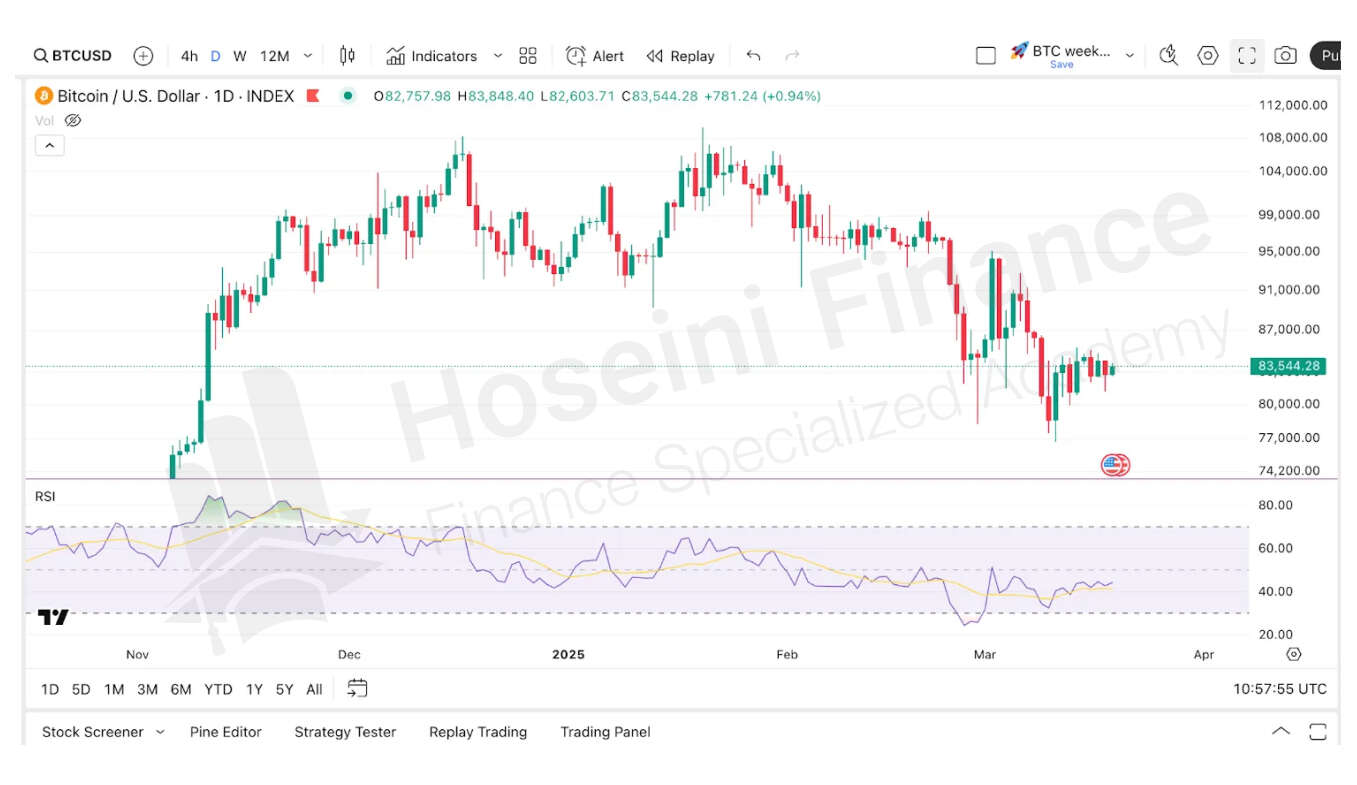Switch to the 12M interval

tap(274, 56)
